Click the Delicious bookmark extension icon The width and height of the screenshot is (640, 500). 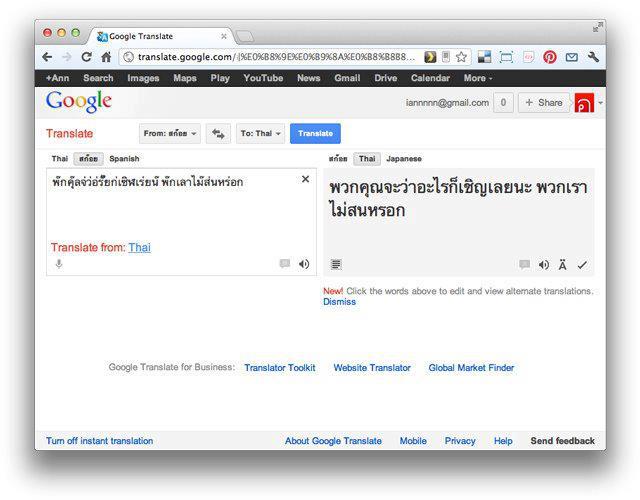[484, 57]
